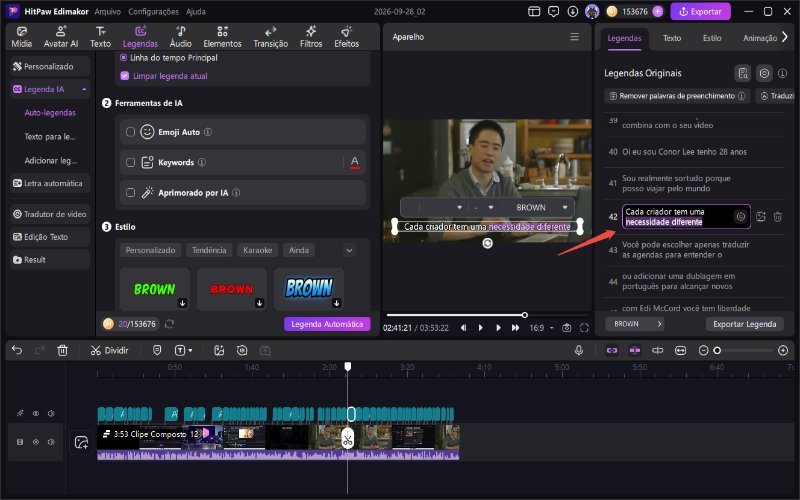Click the Exportar Legenda button
The image size is (800, 500).
744,324
